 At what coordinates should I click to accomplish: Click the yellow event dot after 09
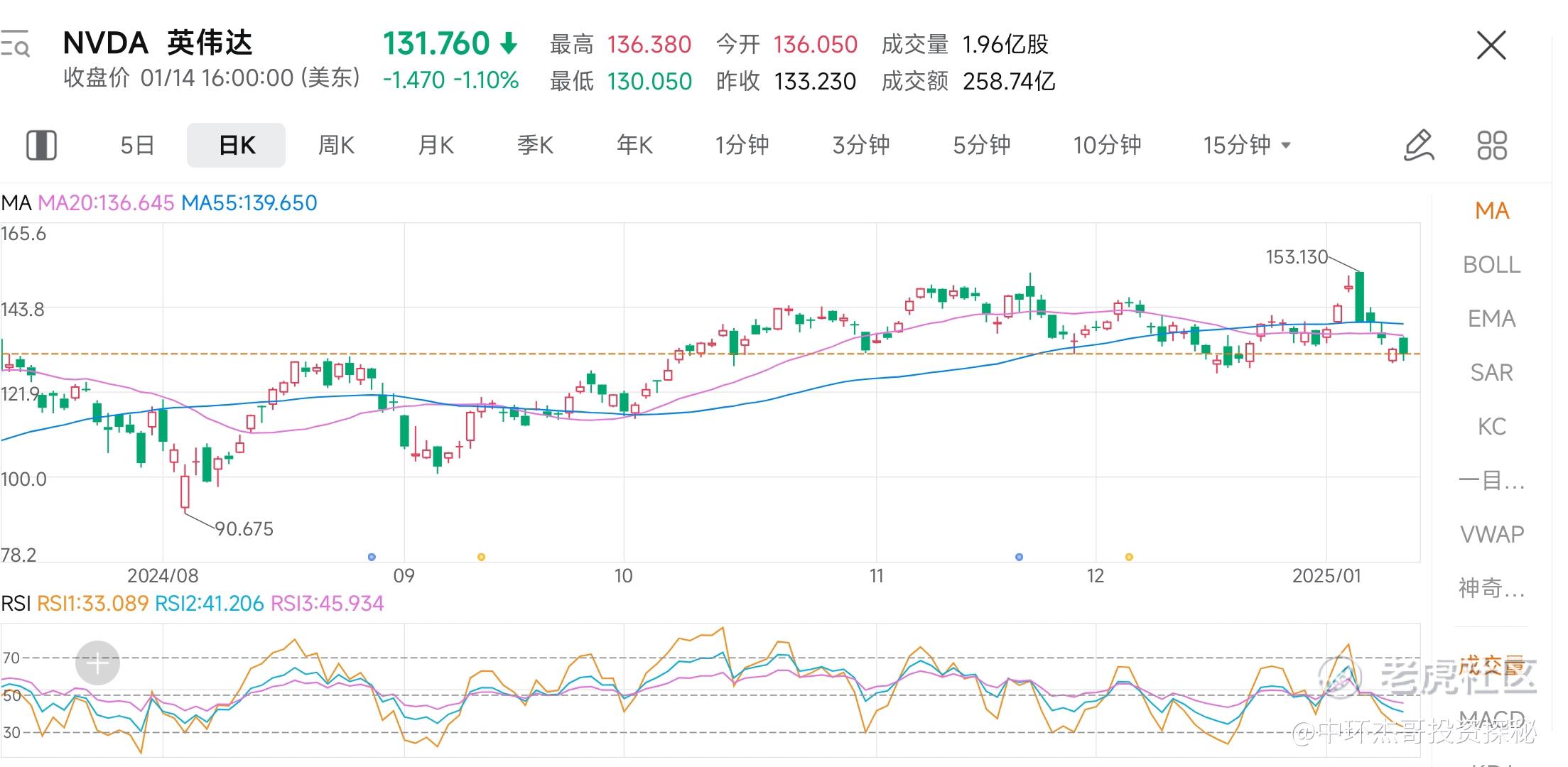(x=481, y=557)
